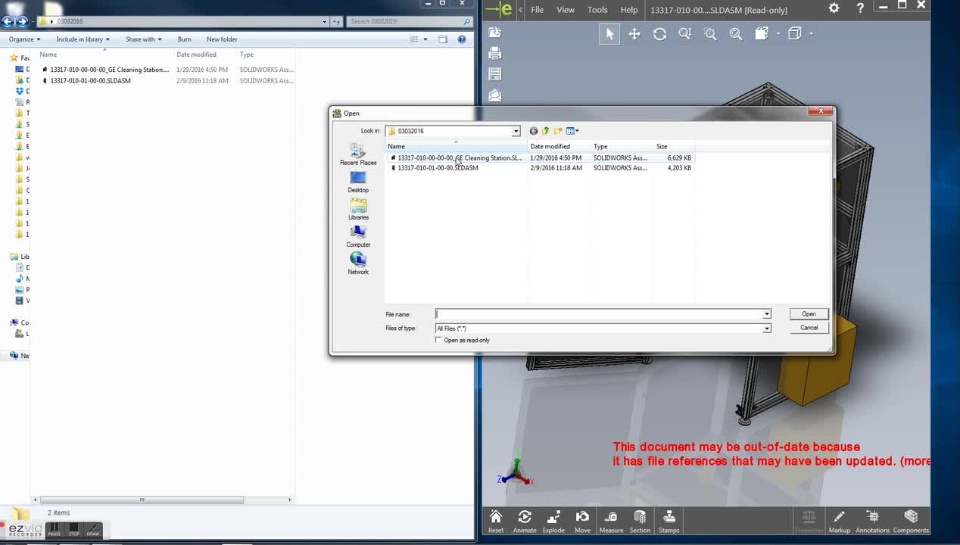Expand the Files of type dropdown
960x545 pixels.
[x=767, y=329]
